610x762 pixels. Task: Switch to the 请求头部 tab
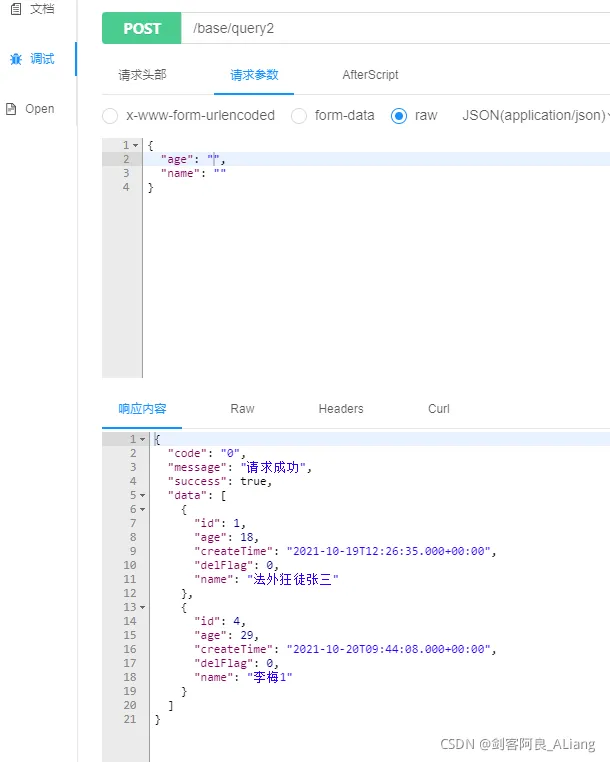tap(142, 75)
